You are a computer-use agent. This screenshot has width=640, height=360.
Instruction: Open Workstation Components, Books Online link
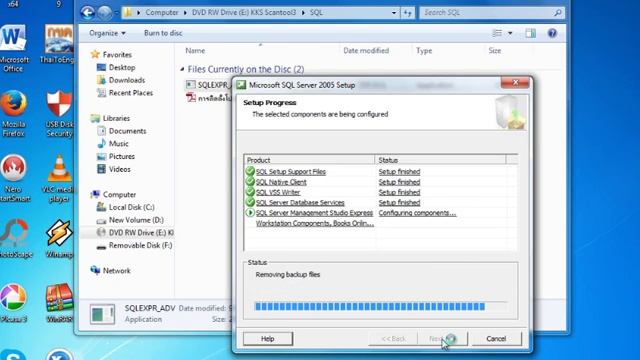[315, 223]
